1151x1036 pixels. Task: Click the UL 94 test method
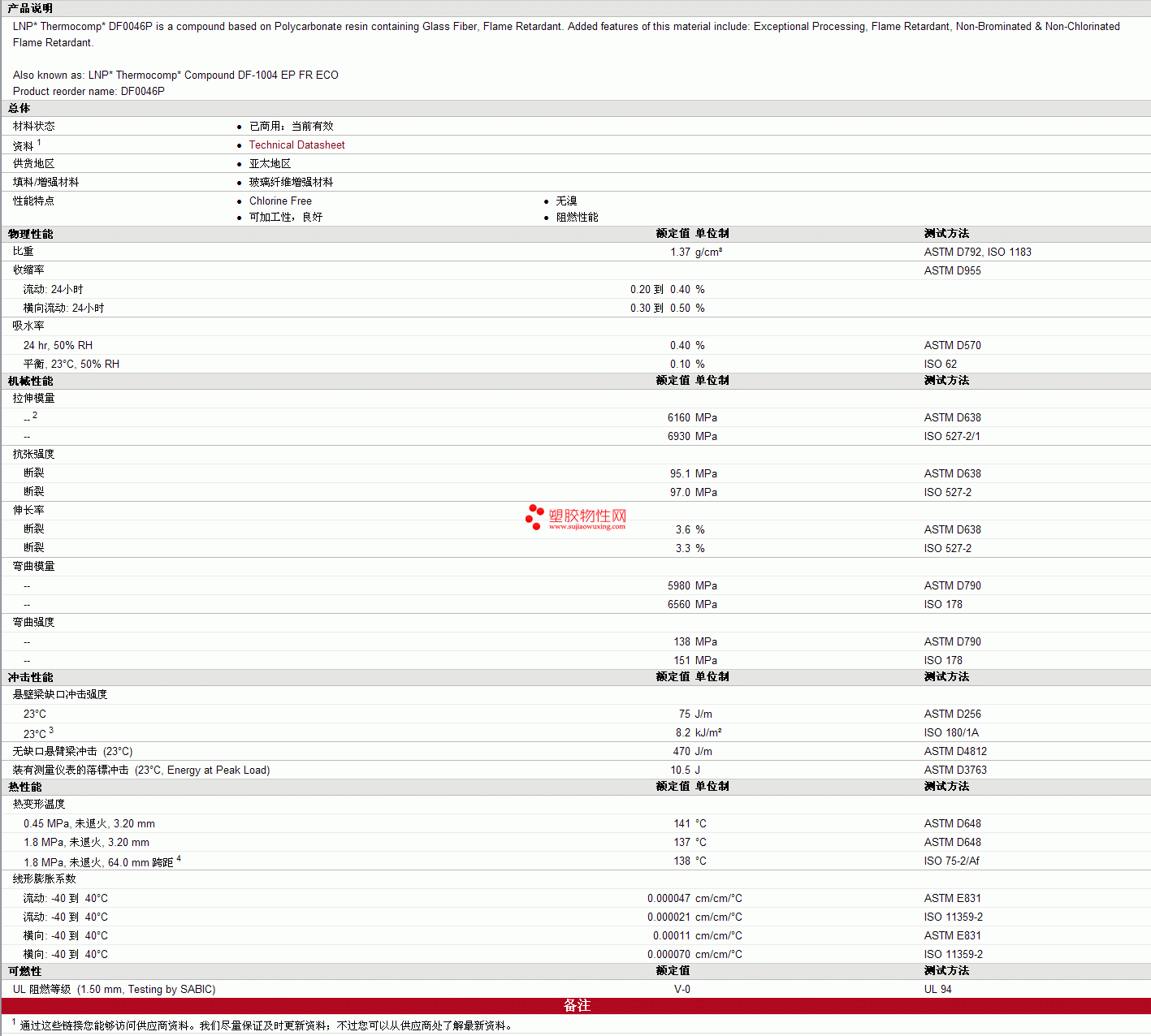(937, 990)
